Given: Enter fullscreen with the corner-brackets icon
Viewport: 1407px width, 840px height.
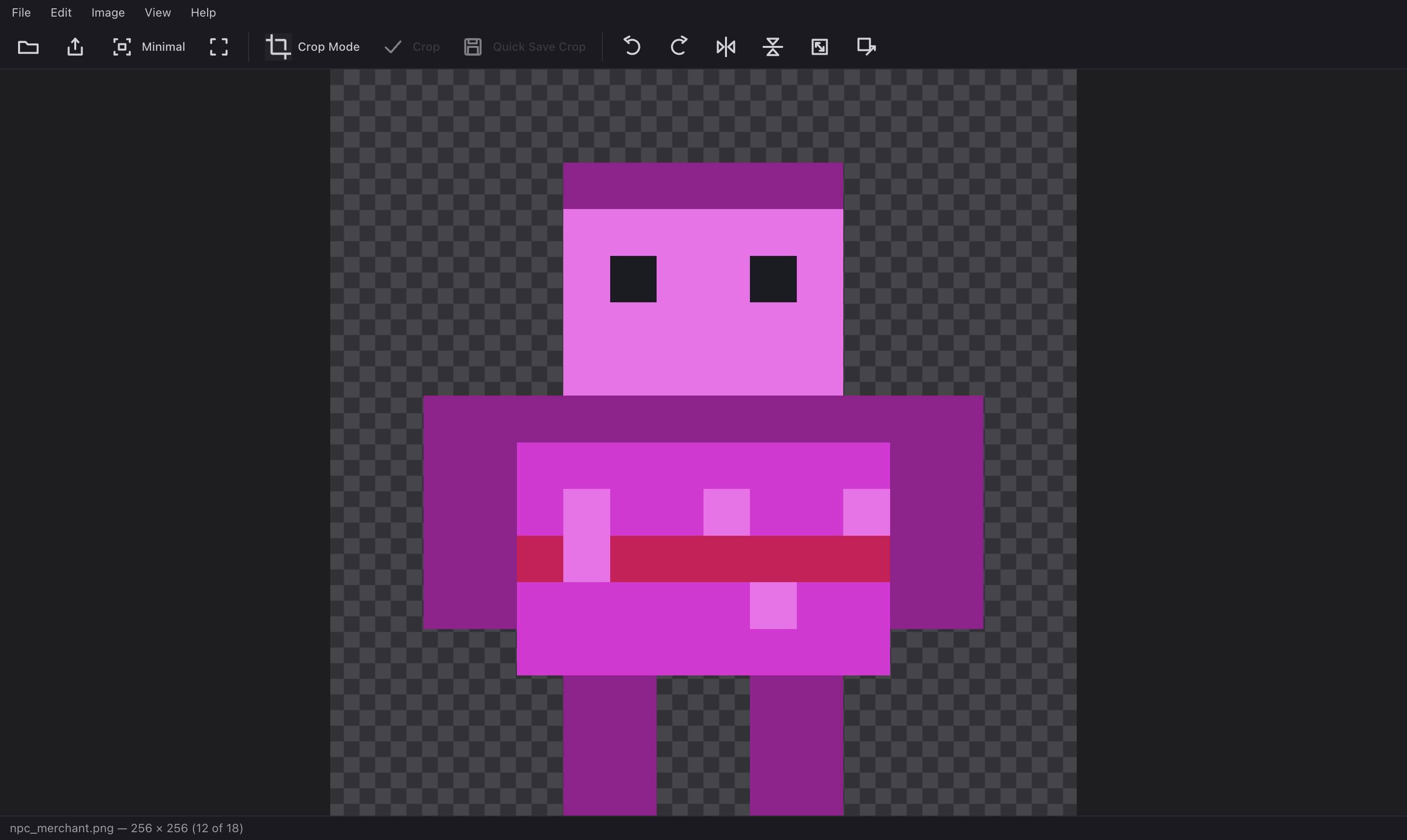Looking at the screenshot, I should (218, 46).
